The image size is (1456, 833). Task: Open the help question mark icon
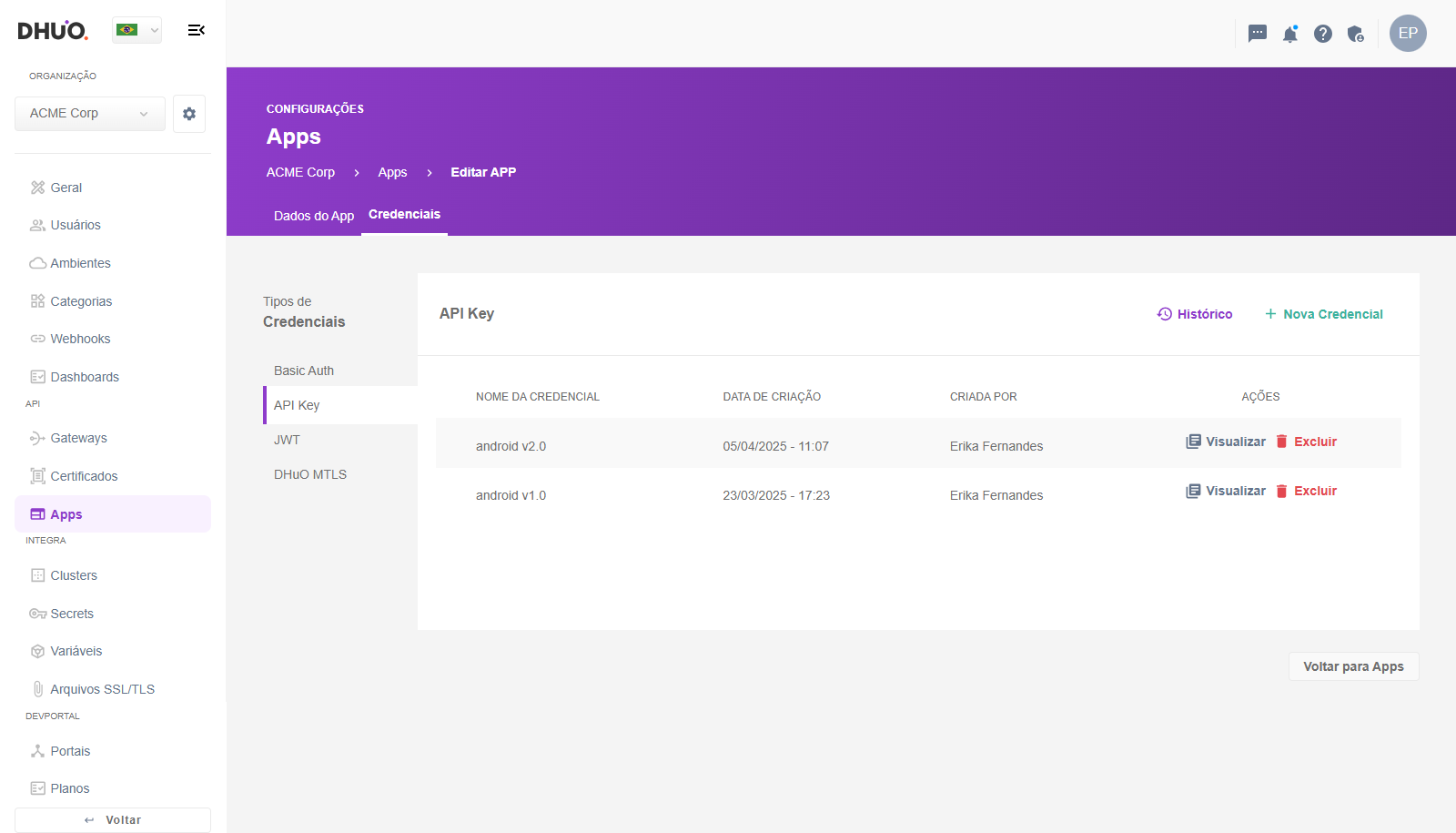[1323, 34]
